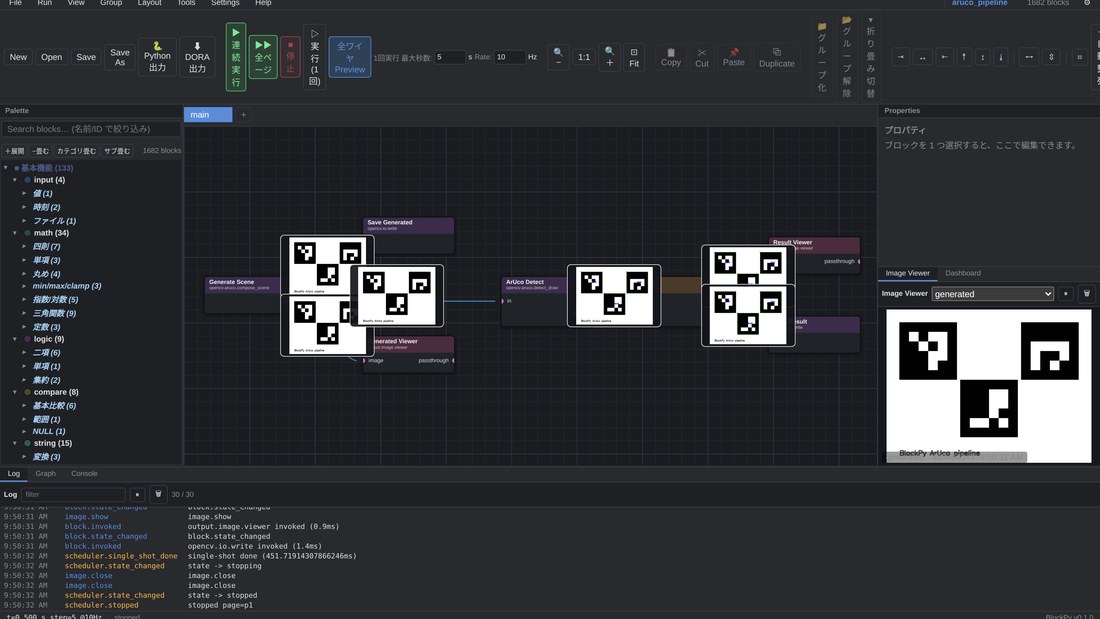This screenshot has height=619, width=1100.
Task: Click the distribute horizontally icon
Action: tap(1029, 57)
